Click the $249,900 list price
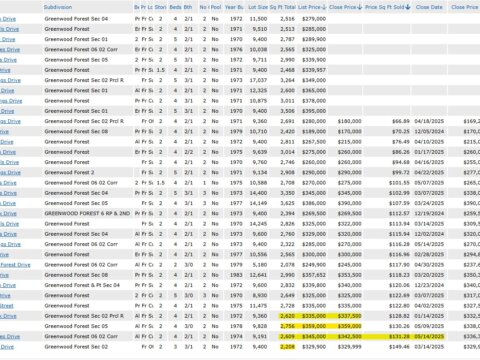The width and height of the screenshot is (480, 360). 314,265
